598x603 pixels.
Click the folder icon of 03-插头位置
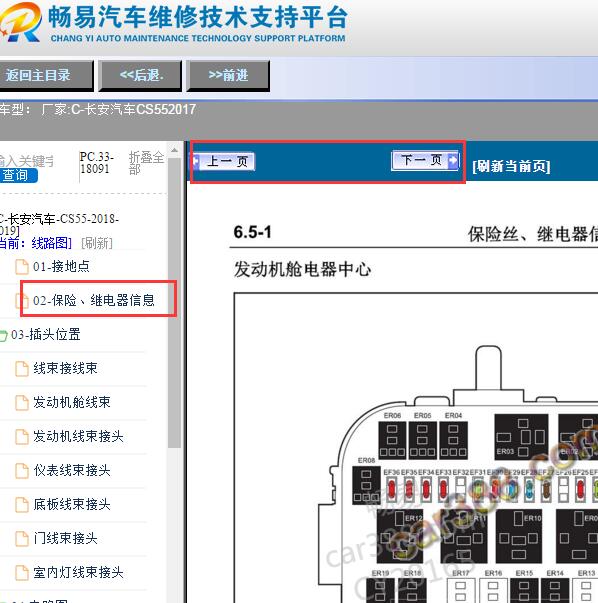click(x=3, y=336)
